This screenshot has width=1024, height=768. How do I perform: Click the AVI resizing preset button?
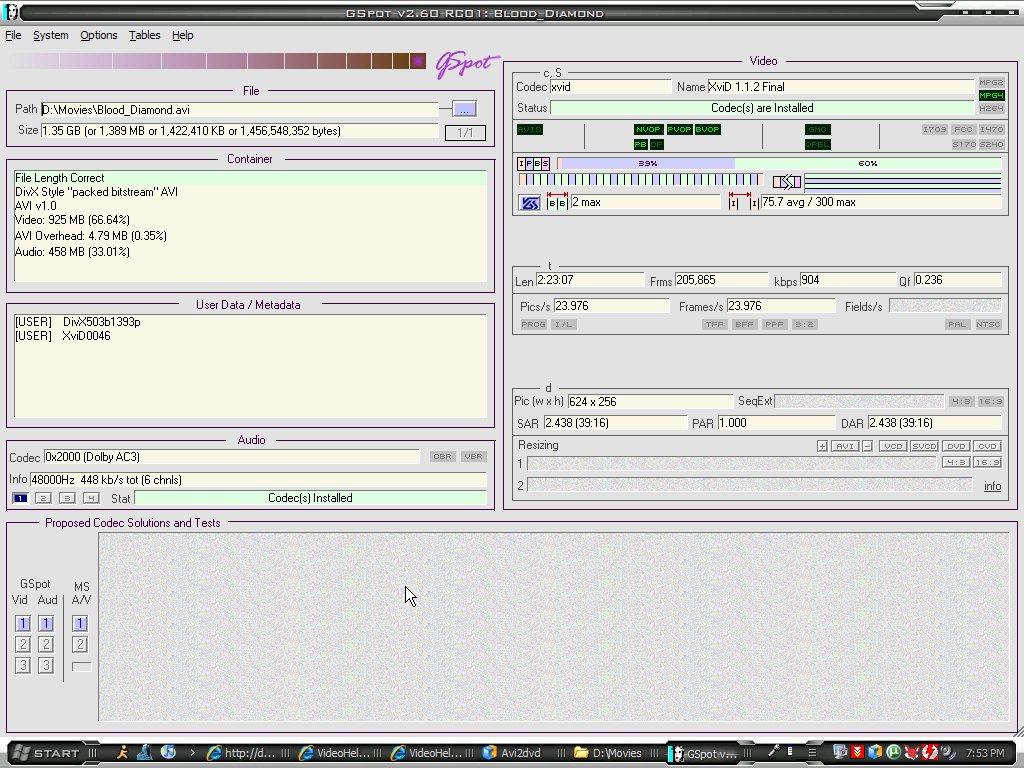[845, 446]
